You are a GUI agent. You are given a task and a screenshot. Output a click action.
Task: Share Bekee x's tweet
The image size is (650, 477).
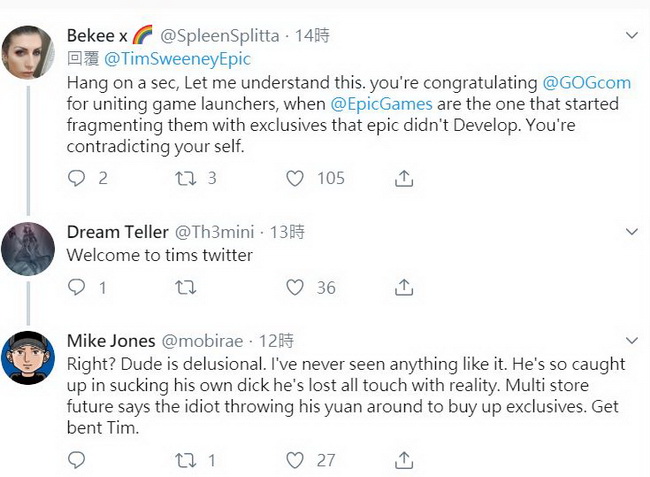click(404, 178)
